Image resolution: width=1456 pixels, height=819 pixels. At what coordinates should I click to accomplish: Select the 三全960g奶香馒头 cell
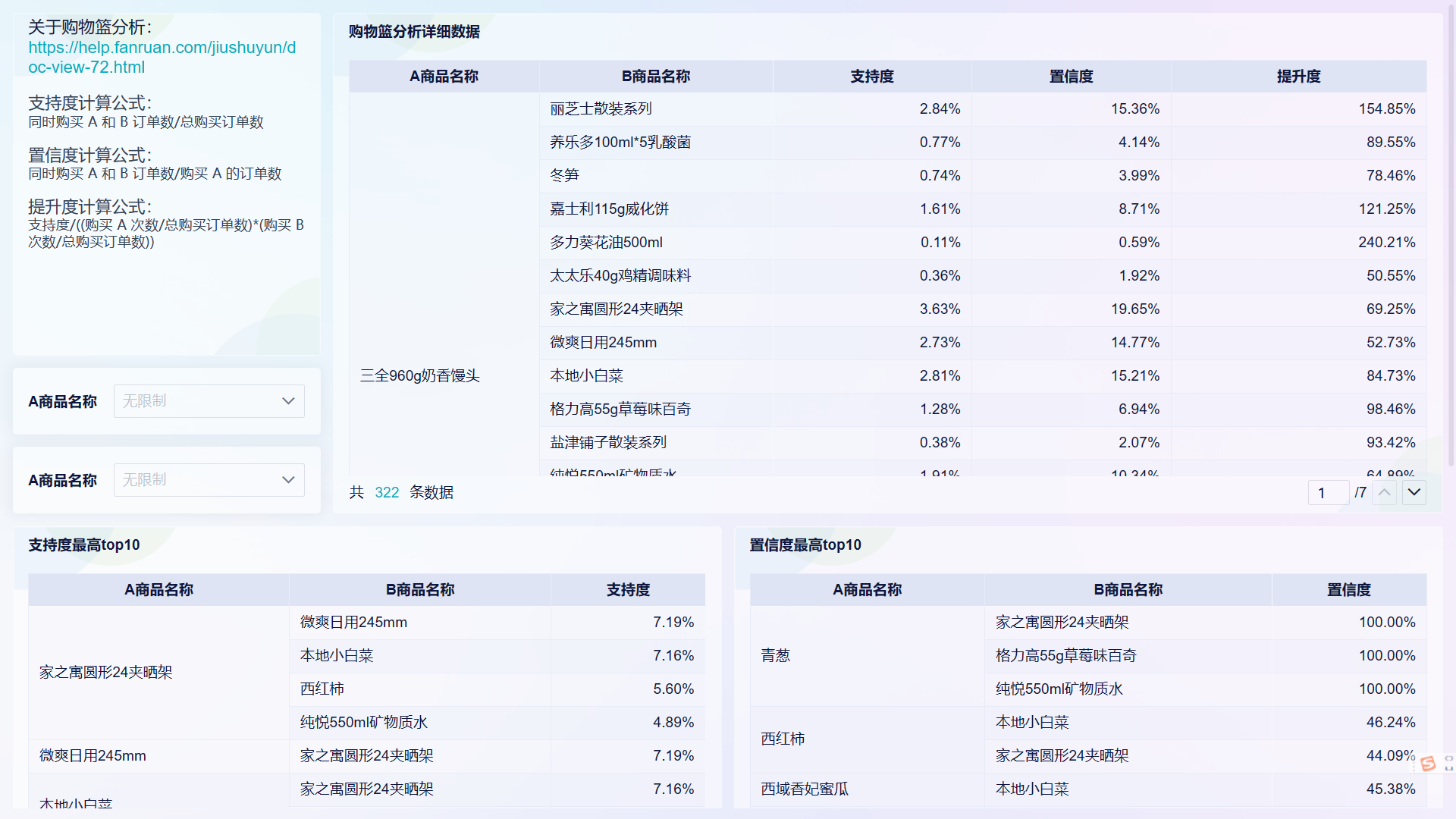click(x=419, y=375)
